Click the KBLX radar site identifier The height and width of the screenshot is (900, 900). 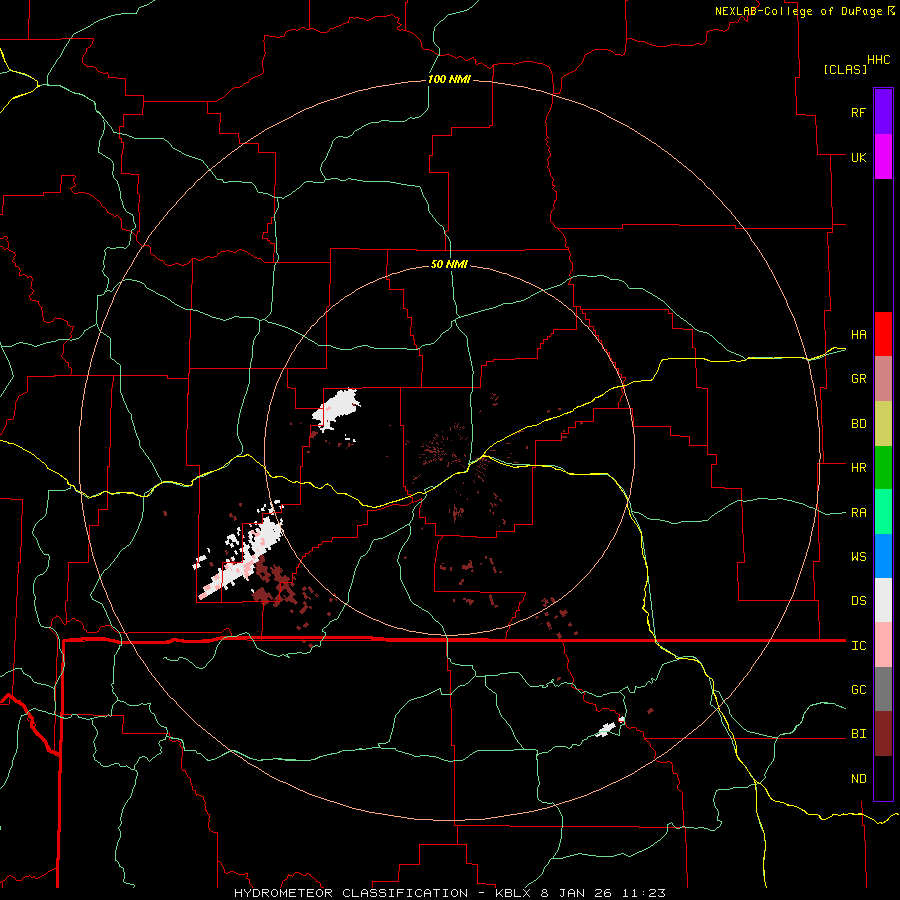514,893
